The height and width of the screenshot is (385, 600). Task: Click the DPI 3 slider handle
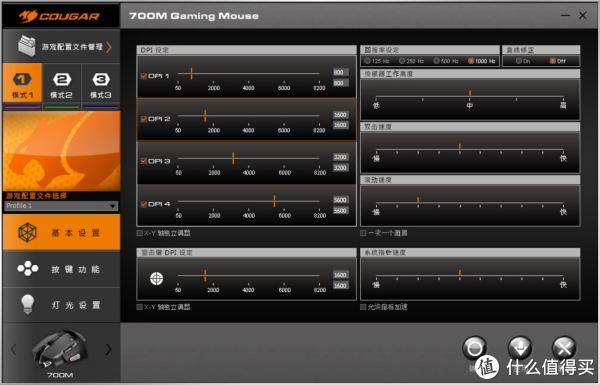point(233,158)
